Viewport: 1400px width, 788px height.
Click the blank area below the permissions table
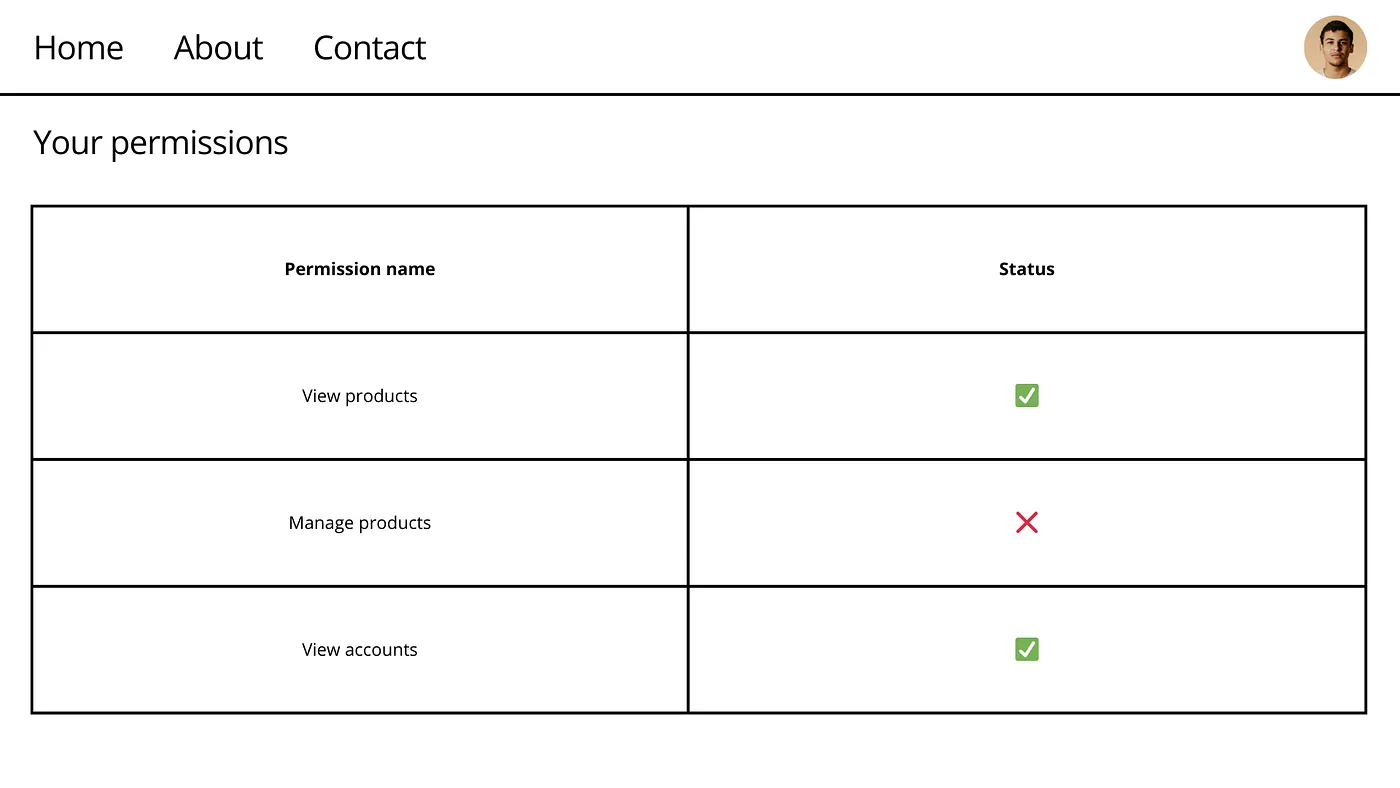(x=700, y=752)
